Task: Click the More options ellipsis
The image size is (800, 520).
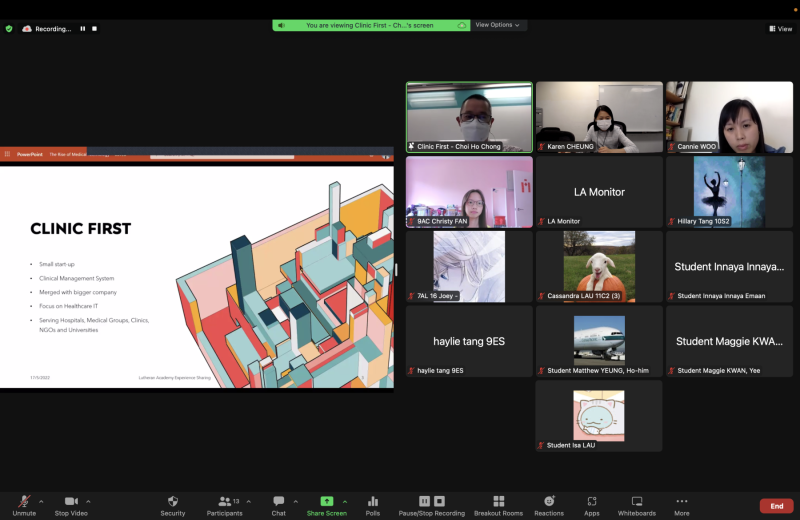Action: 682,501
